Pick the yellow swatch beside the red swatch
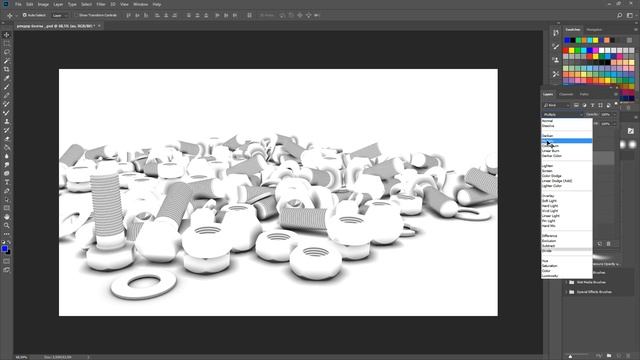The width and height of the screenshot is (640, 360). tap(571, 51)
